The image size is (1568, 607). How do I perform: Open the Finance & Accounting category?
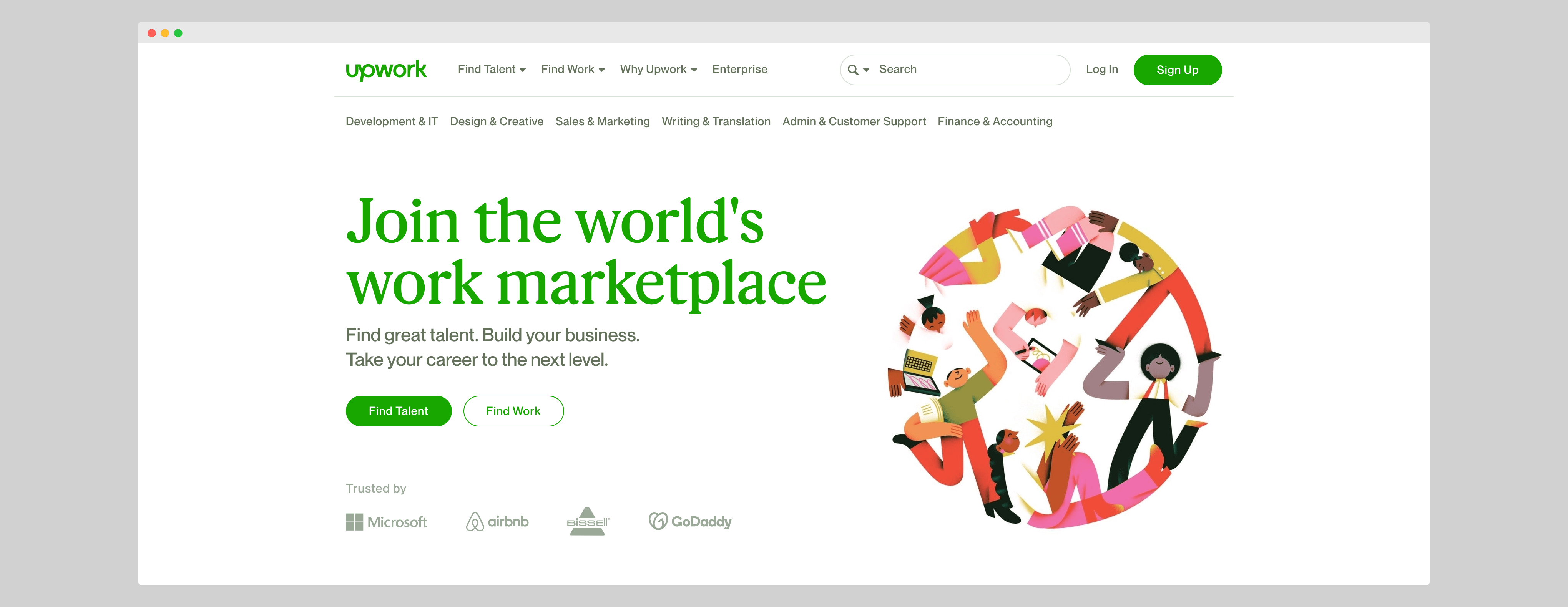click(995, 121)
